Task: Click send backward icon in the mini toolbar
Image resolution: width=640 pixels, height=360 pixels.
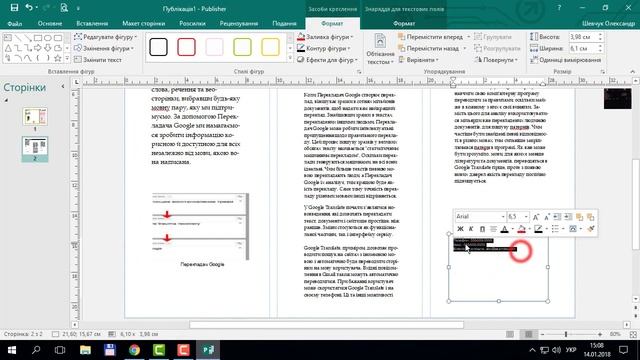Action: pos(590,217)
